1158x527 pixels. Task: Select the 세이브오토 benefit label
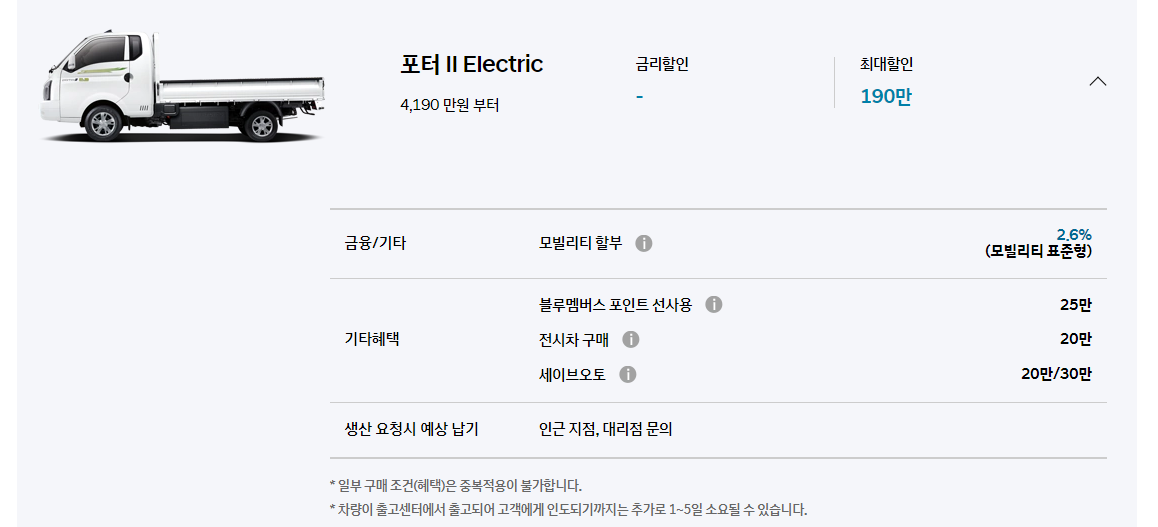(x=572, y=375)
